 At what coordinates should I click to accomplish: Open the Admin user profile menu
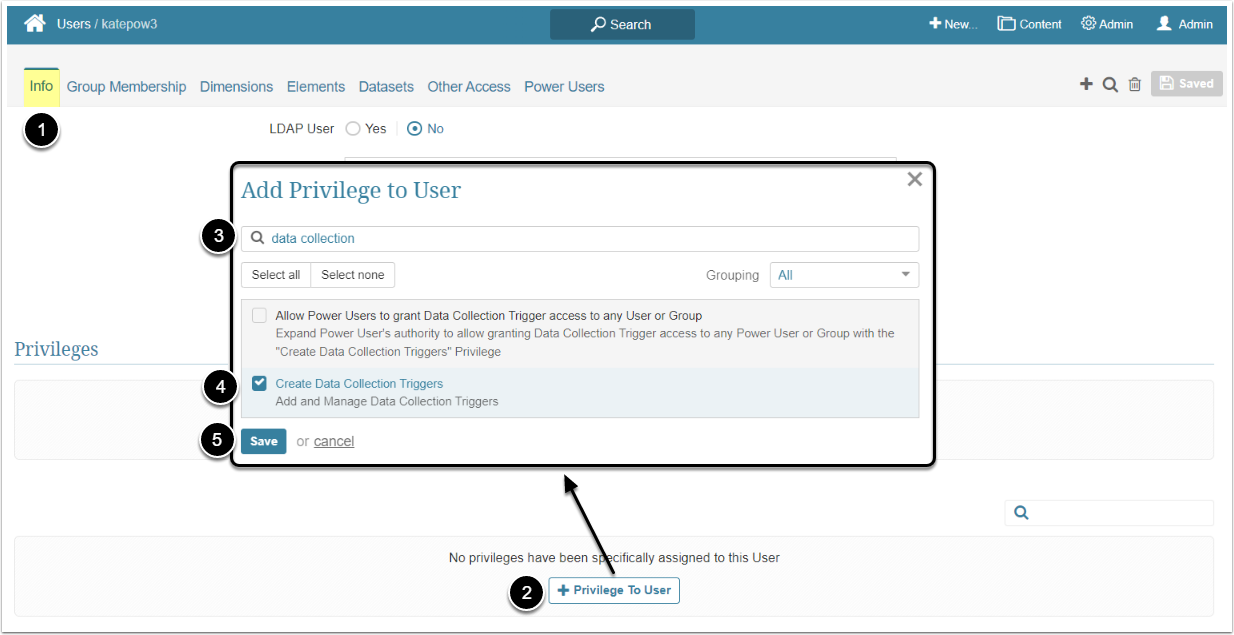(1184, 24)
